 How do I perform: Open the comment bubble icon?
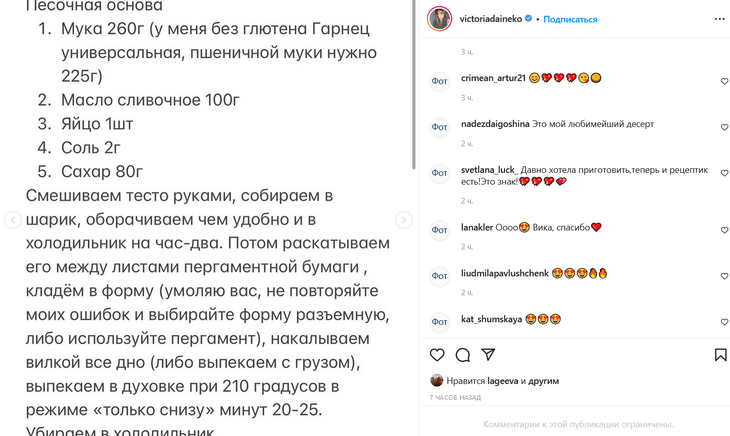463,355
